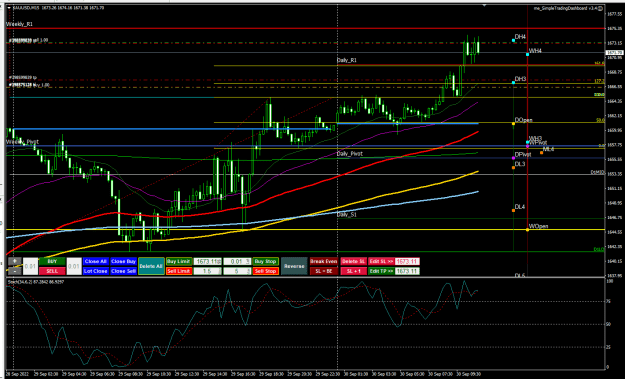
Task: Click the DL3 level marker
Action: coord(513,168)
